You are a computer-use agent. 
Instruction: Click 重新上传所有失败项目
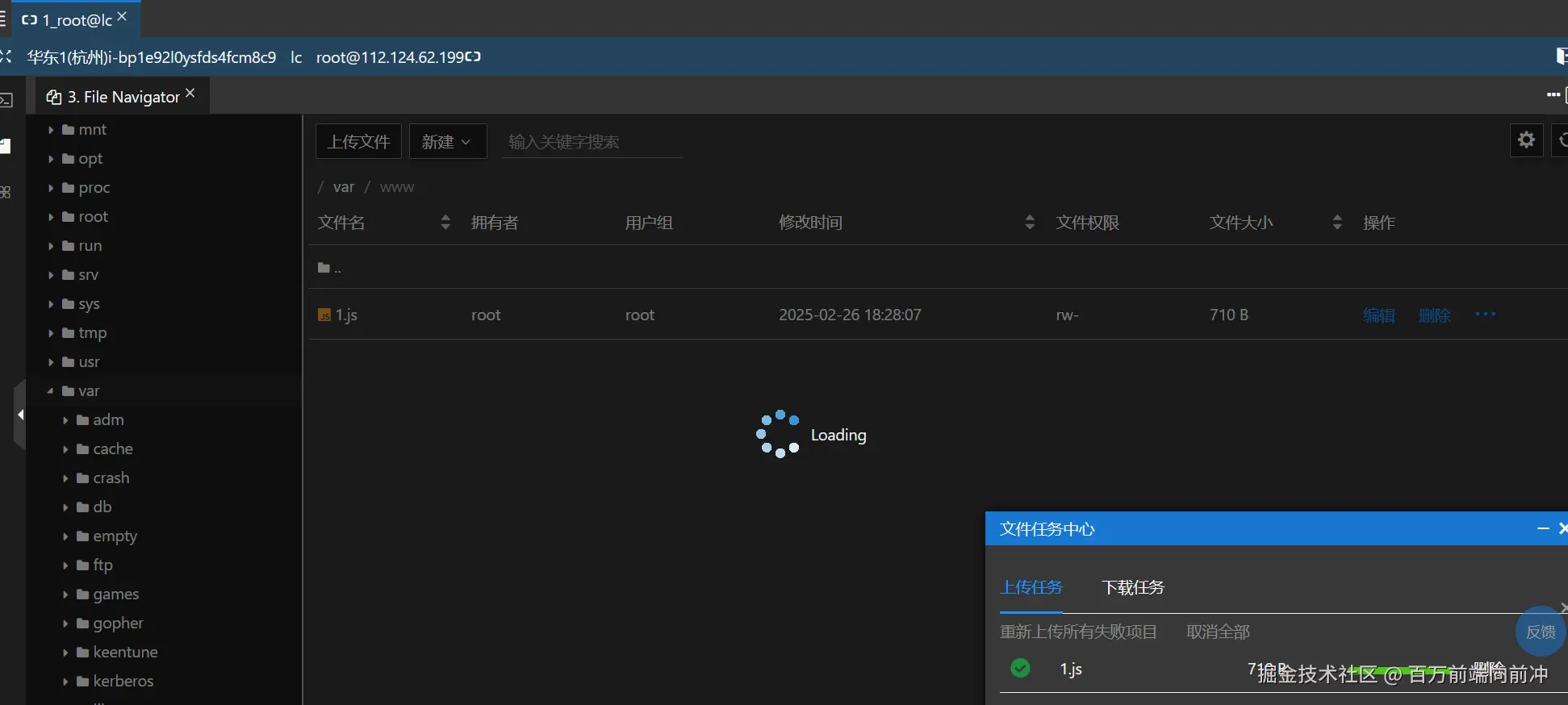[1078, 632]
